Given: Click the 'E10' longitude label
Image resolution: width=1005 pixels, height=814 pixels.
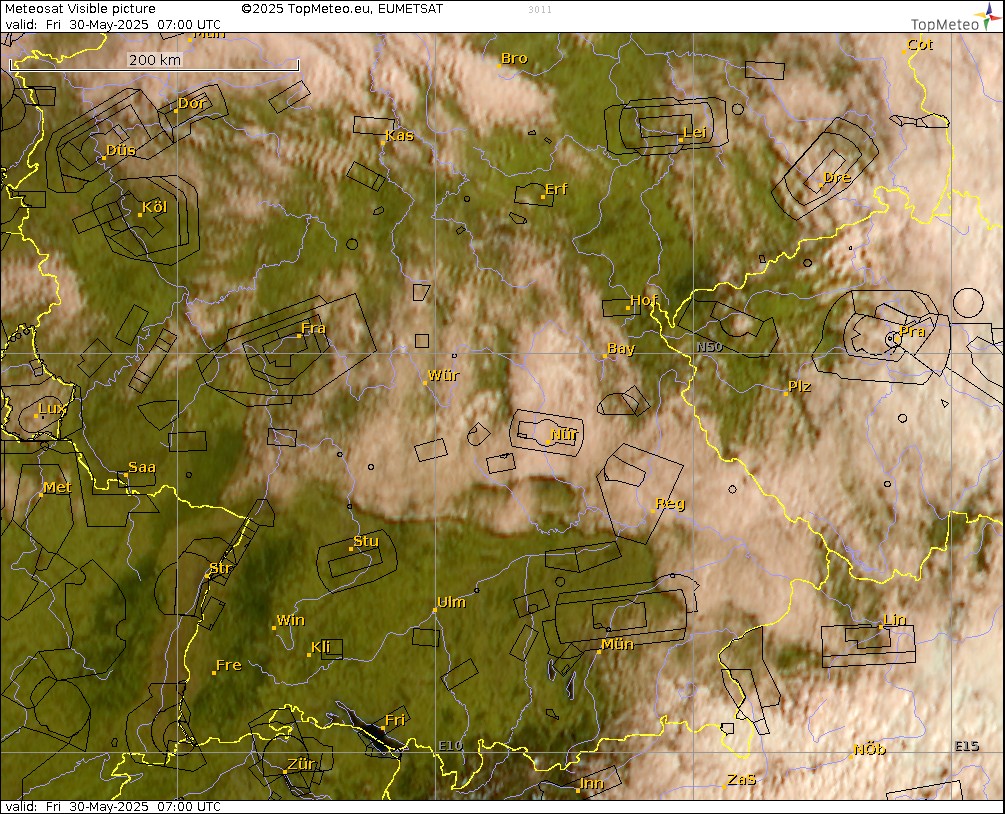Looking at the screenshot, I should click(450, 745).
